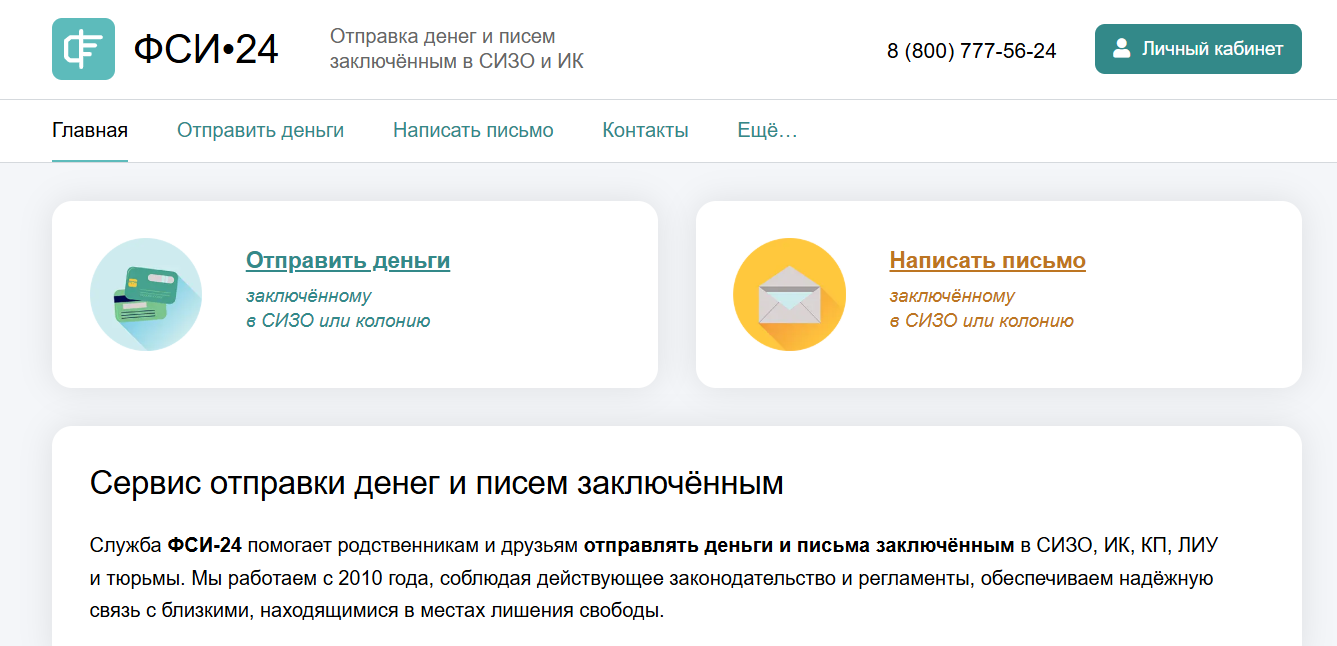The image size is (1337, 646).
Task: Click the teal italic subtitle under Отправить деньги
Action: click(x=338, y=309)
